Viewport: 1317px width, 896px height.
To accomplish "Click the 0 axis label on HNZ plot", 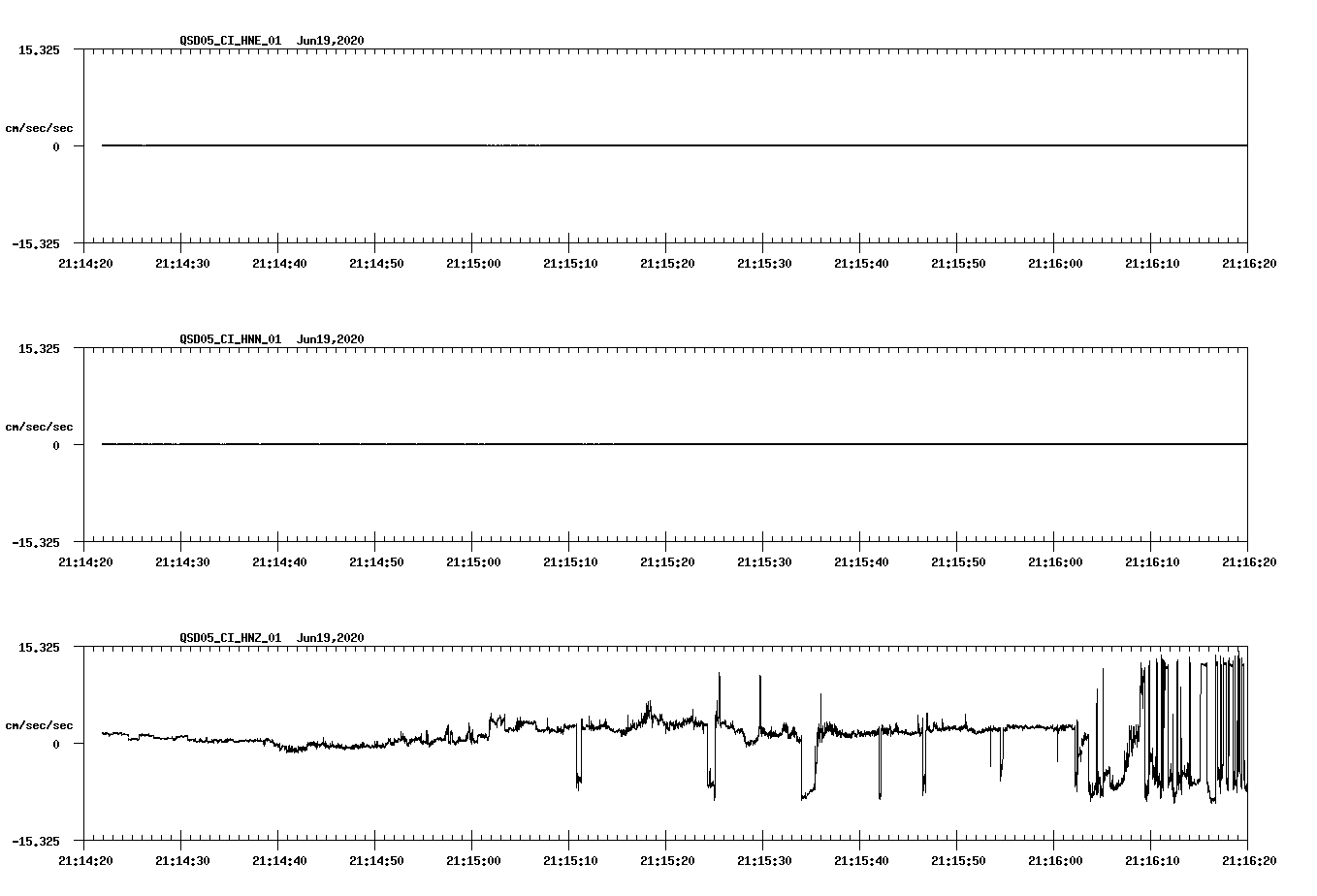I will pos(56,744).
